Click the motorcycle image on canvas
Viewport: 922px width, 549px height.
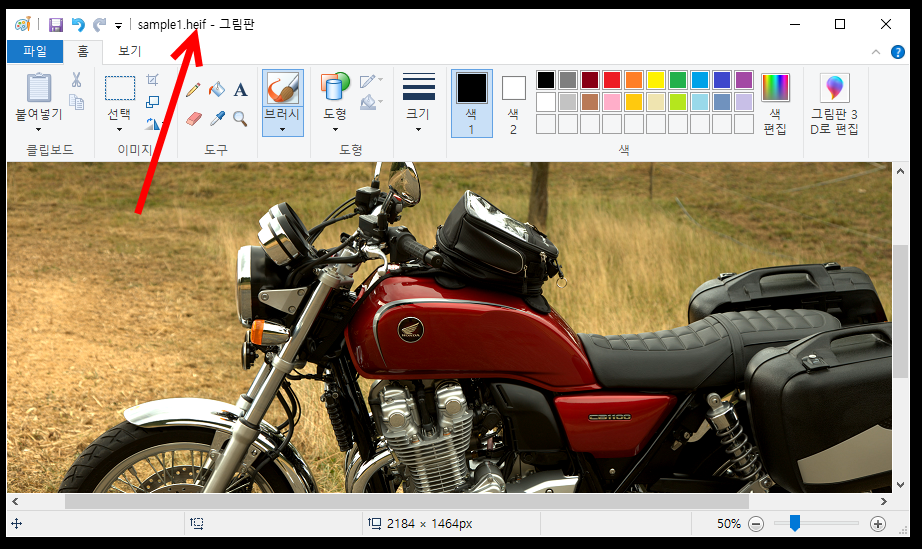449,327
